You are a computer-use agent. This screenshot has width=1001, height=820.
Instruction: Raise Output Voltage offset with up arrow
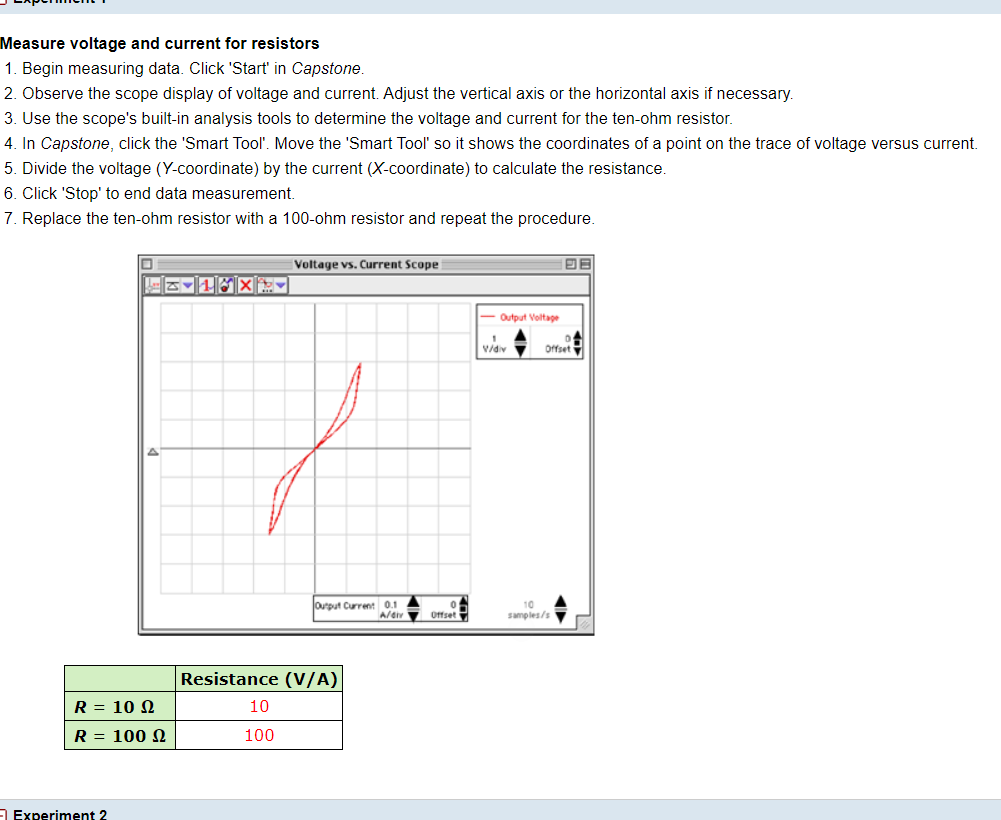pos(578,335)
